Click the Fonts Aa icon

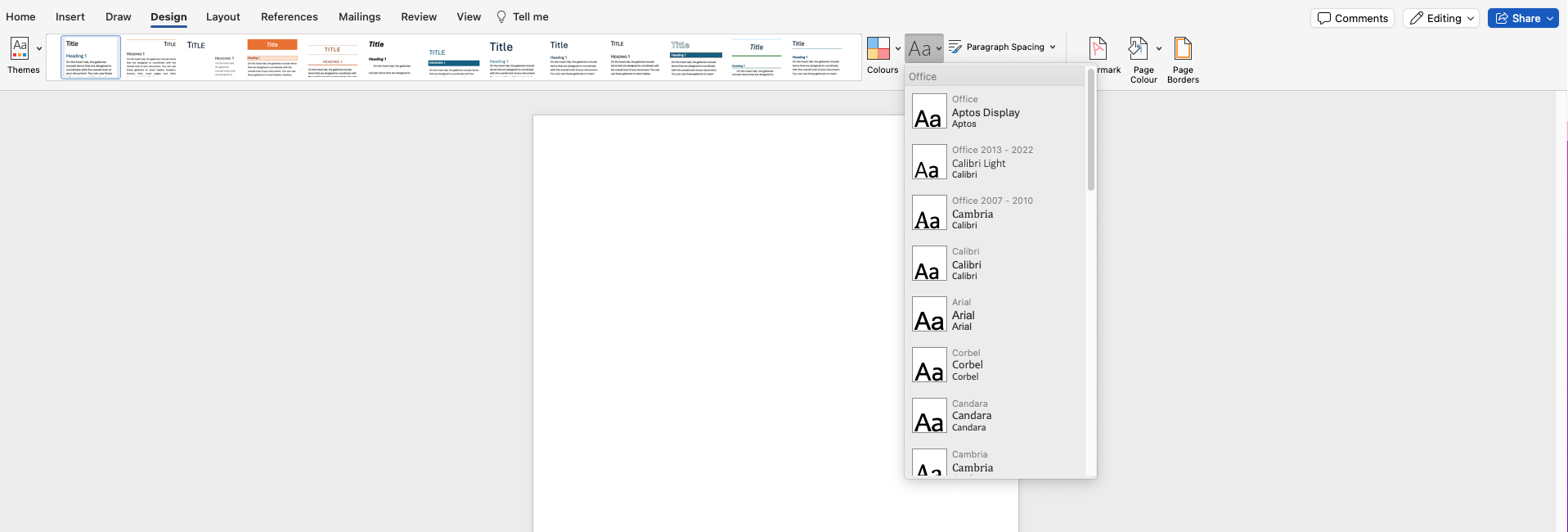[919, 48]
